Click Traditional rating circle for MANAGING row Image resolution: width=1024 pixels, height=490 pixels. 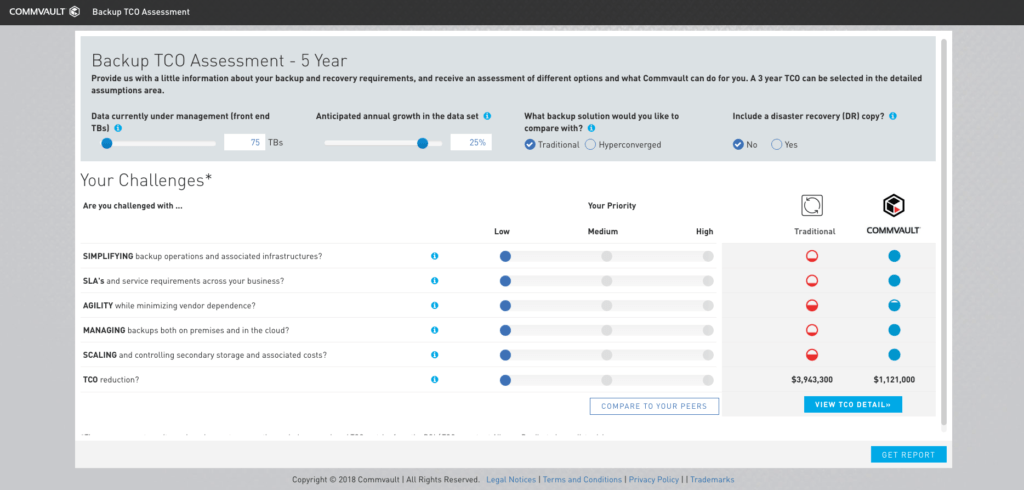812,330
